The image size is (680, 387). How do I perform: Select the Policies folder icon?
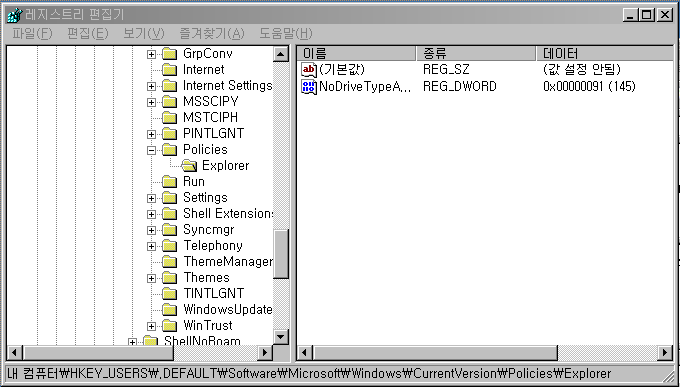(x=170, y=150)
